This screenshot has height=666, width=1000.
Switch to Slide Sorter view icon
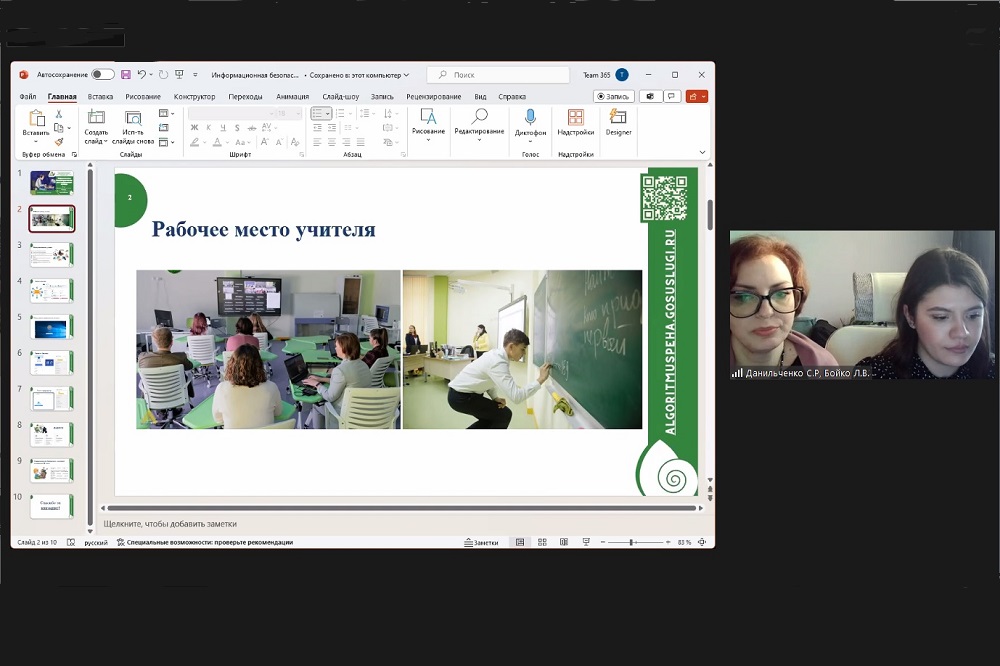pyautogui.click(x=542, y=542)
